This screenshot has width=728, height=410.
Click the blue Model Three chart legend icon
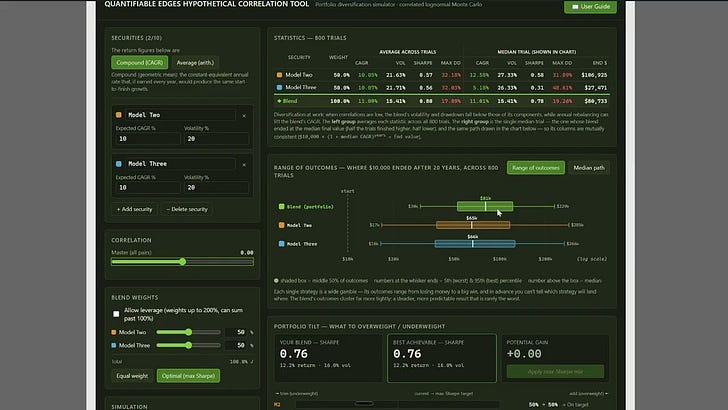[x=281, y=244]
